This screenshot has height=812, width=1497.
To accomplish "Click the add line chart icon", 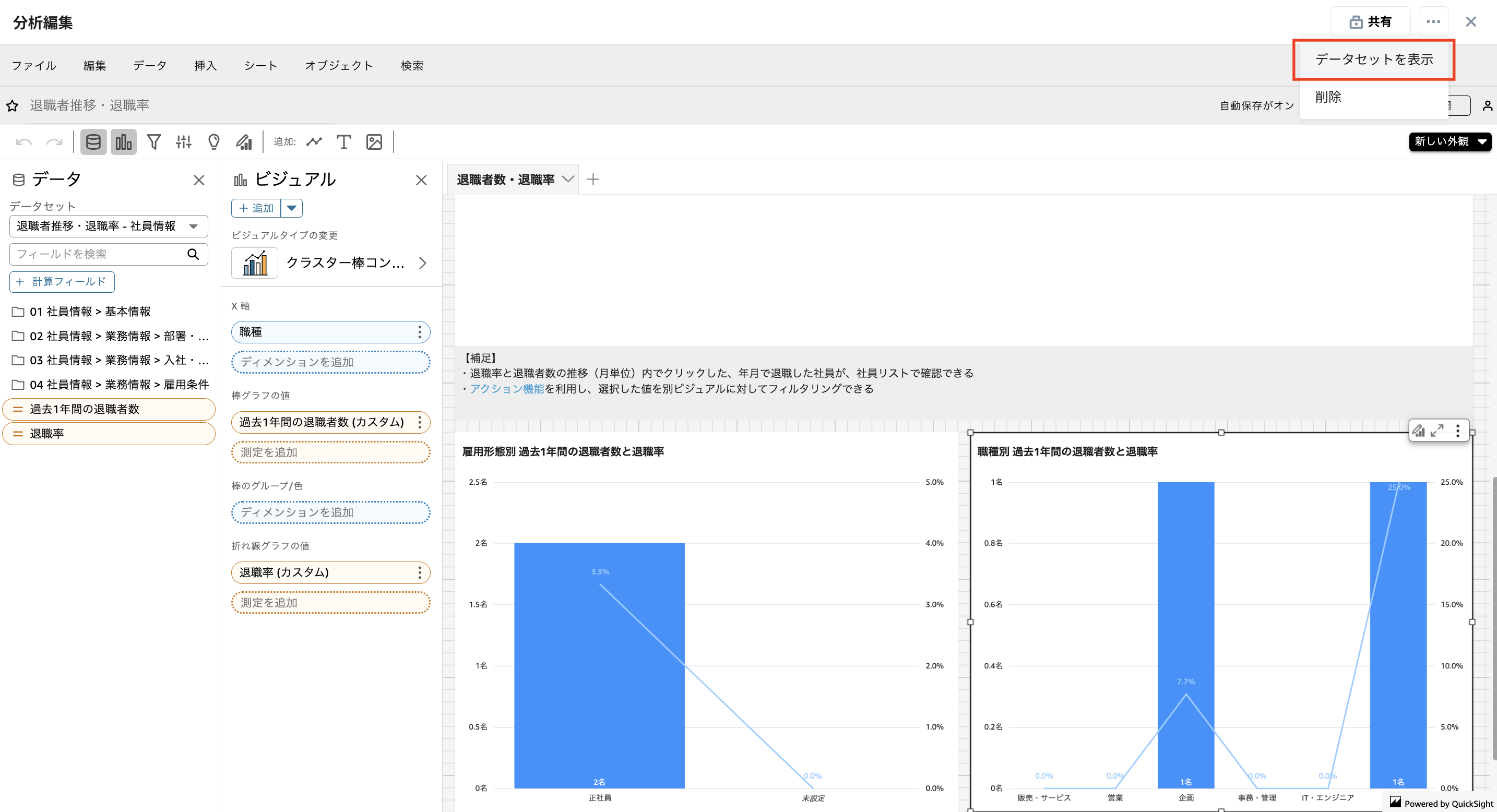I will tap(314, 142).
